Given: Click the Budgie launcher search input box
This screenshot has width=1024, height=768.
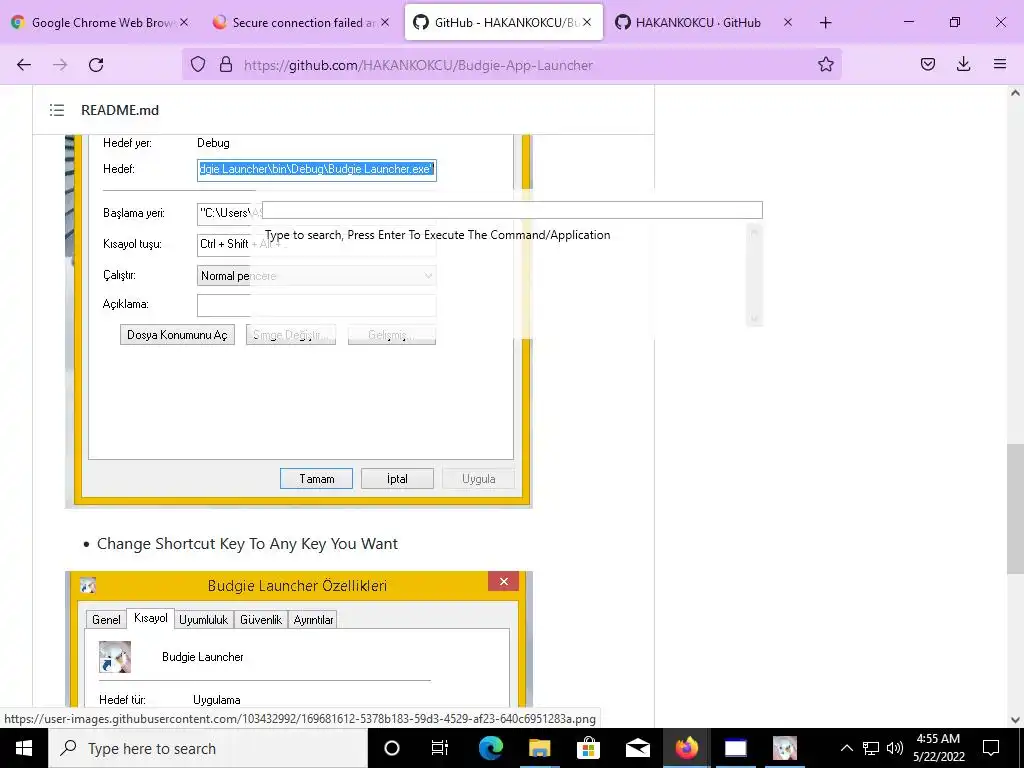Looking at the screenshot, I should click(513, 210).
